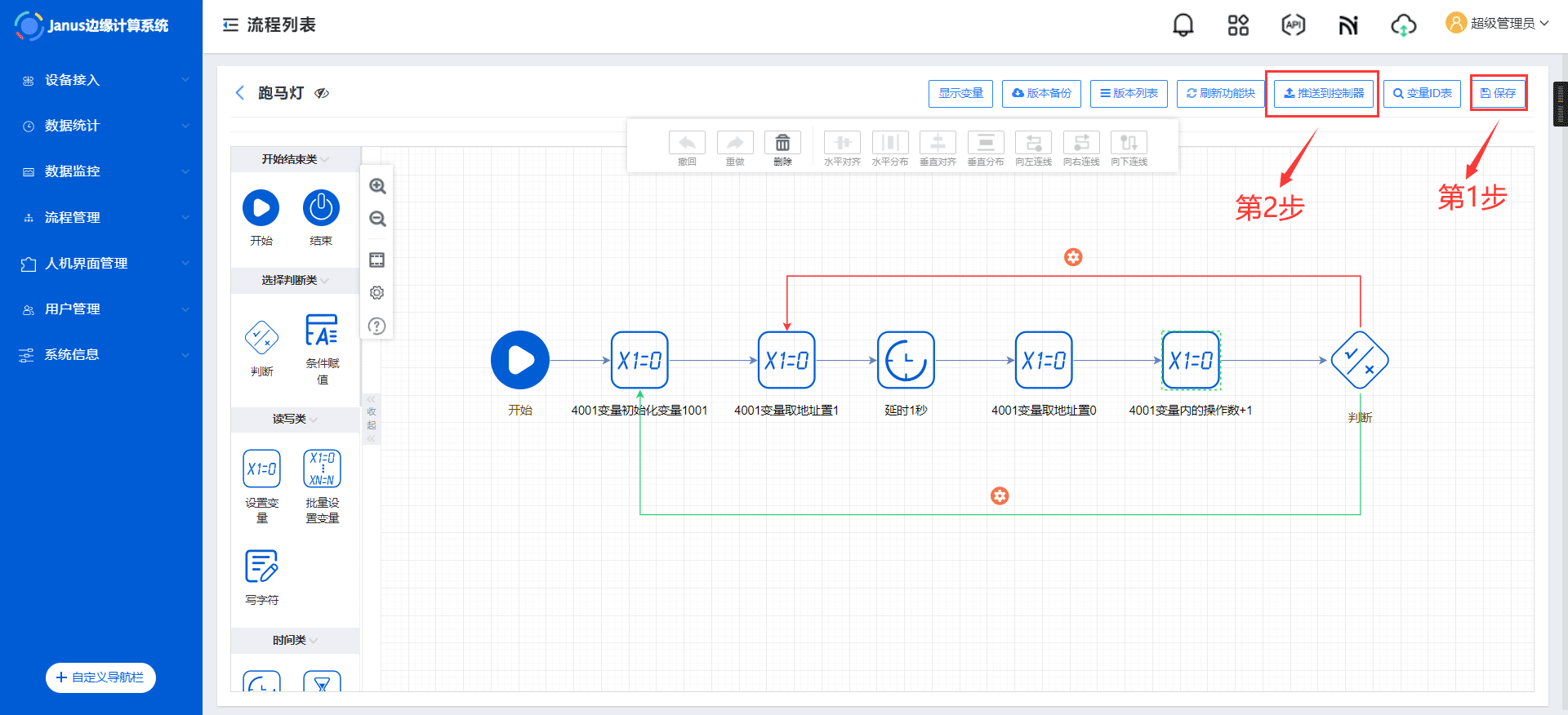
Task: Expand the 超级管理员 user dropdown
Action: tap(1497, 24)
